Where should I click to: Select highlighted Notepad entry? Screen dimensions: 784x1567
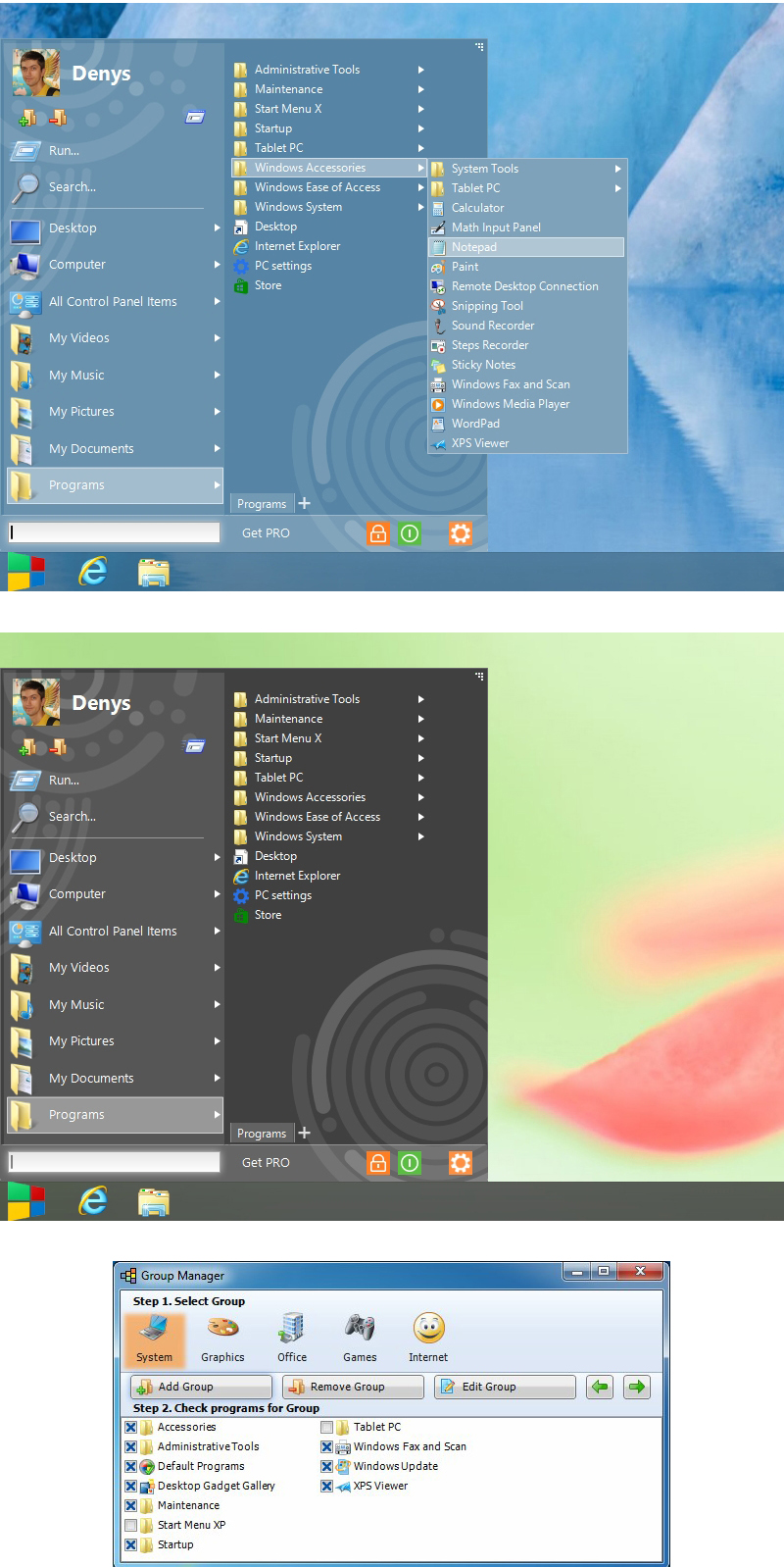click(527, 247)
